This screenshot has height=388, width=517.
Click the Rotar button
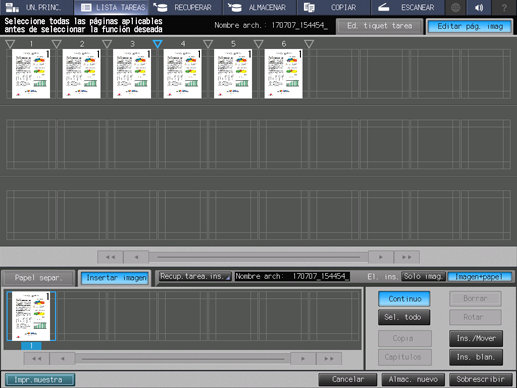475,317
